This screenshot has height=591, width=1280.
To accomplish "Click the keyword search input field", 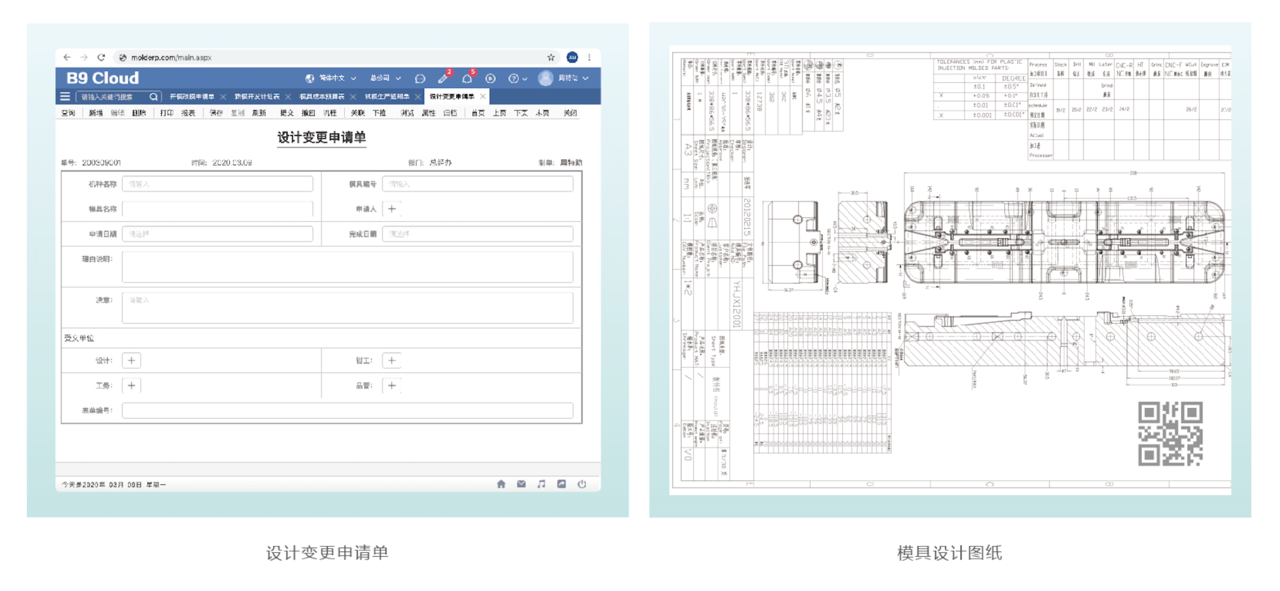I will click(x=114, y=97).
